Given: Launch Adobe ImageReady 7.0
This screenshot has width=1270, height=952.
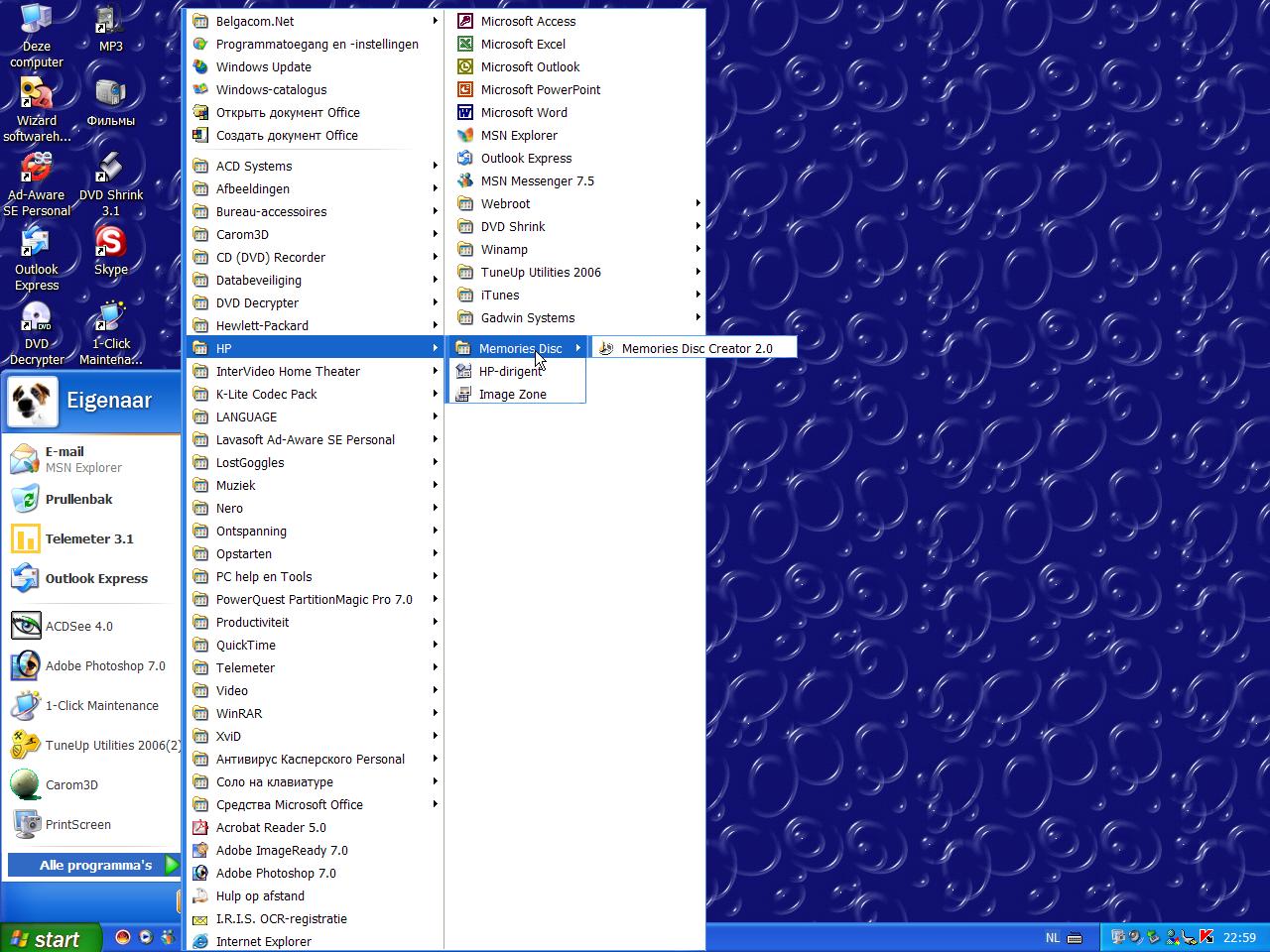Looking at the screenshot, I should point(315,850).
